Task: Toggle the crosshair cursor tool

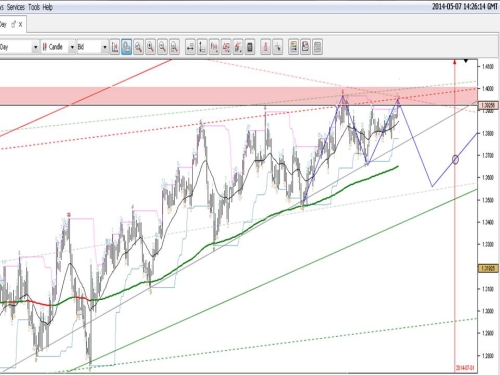Action: click(277, 47)
